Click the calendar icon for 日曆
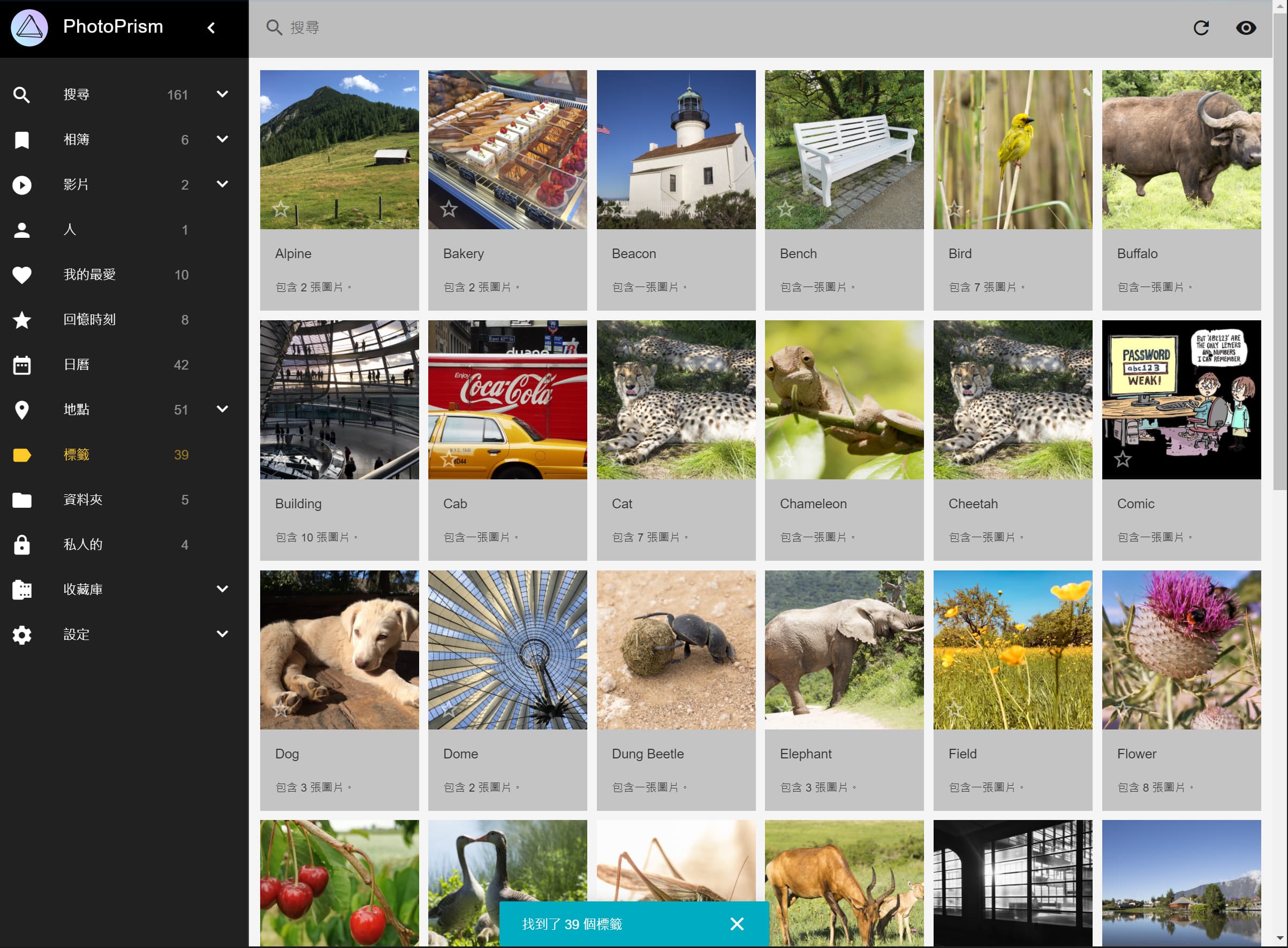Screen dimensions: 1288x948 point(22,365)
